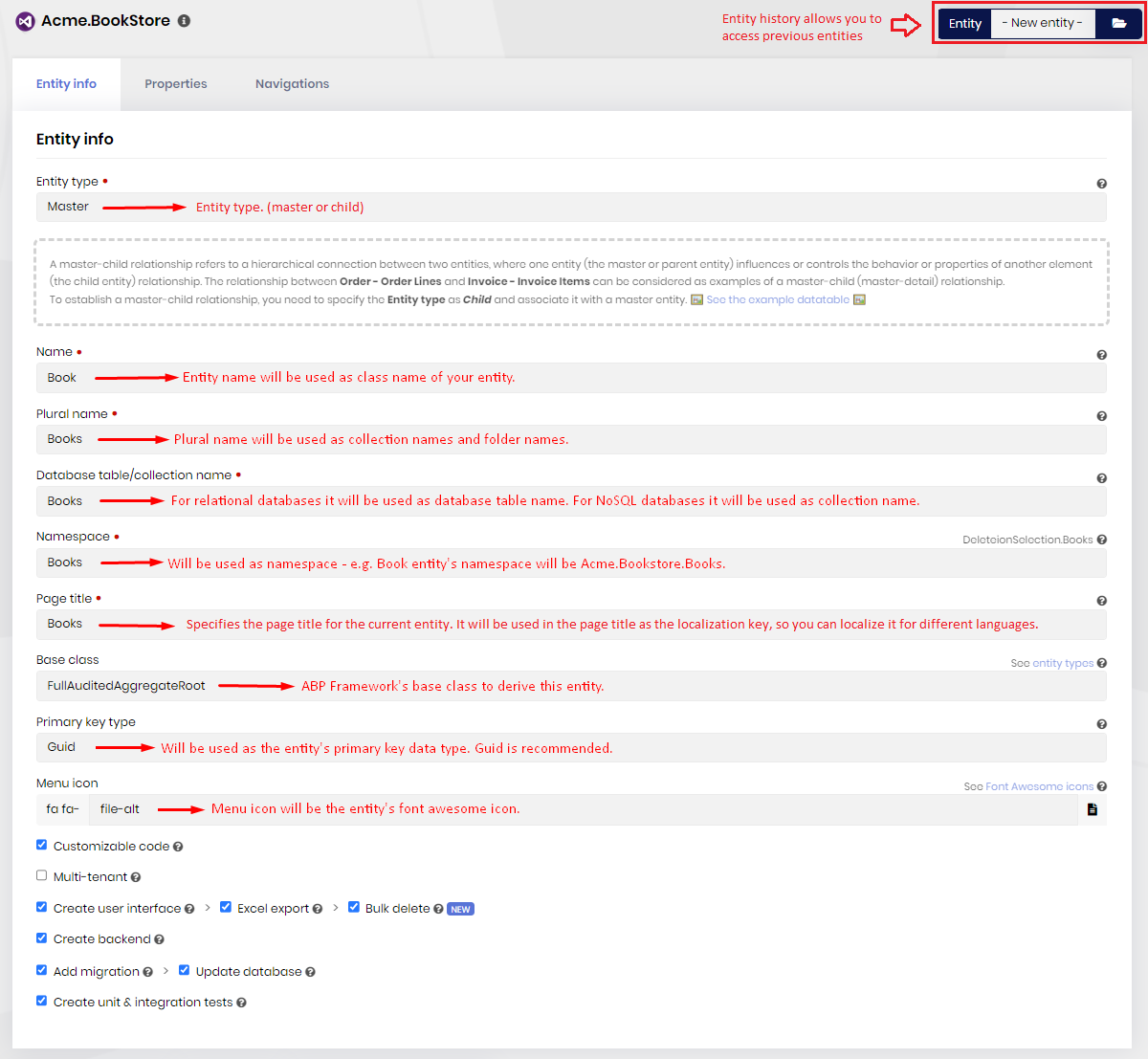Open the Font Awesome icons link
The height and width of the screenshot is (1059, 1148).
(x=1040, y=786)
